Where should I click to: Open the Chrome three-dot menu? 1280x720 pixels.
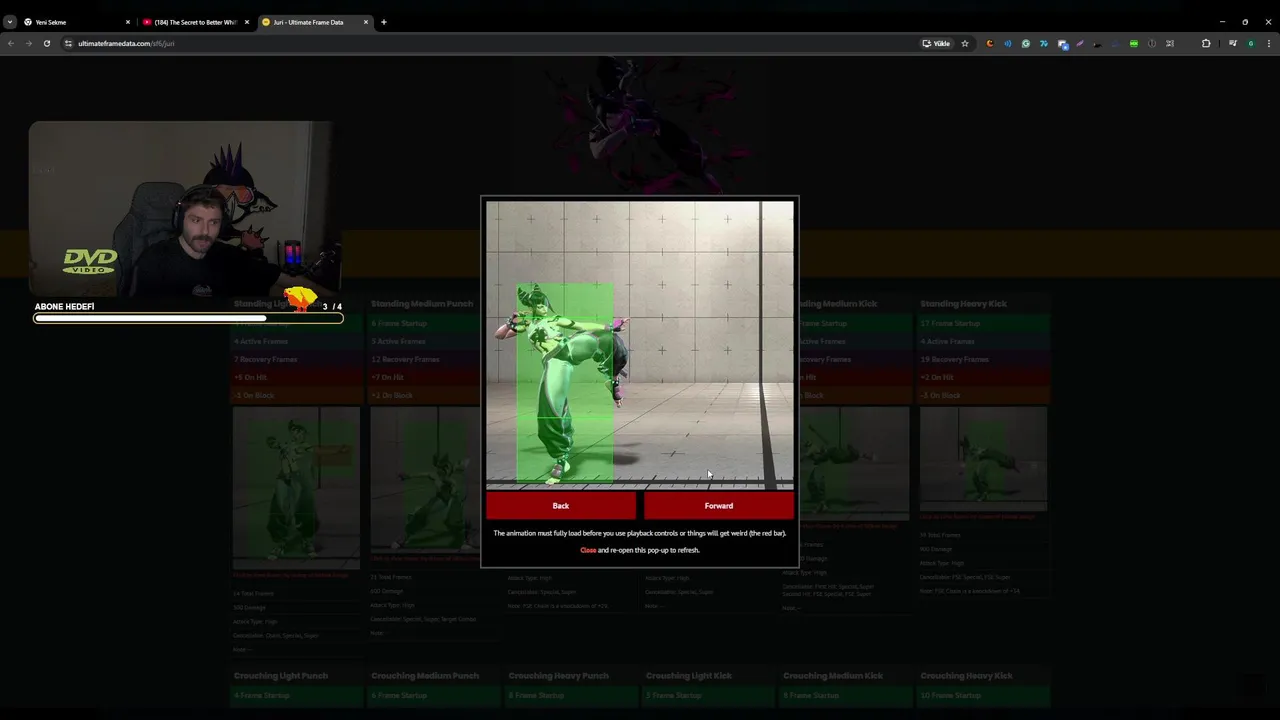[1269, 43]
